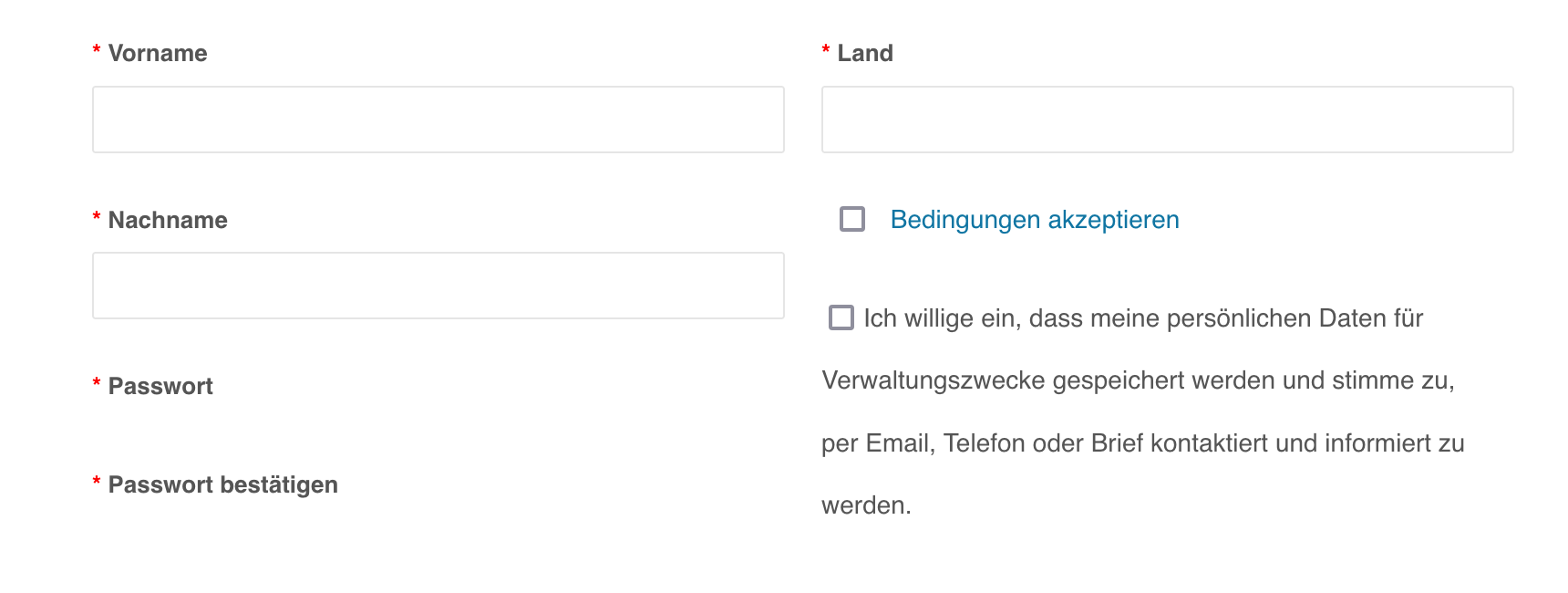Click the Vorname field label

158,53
